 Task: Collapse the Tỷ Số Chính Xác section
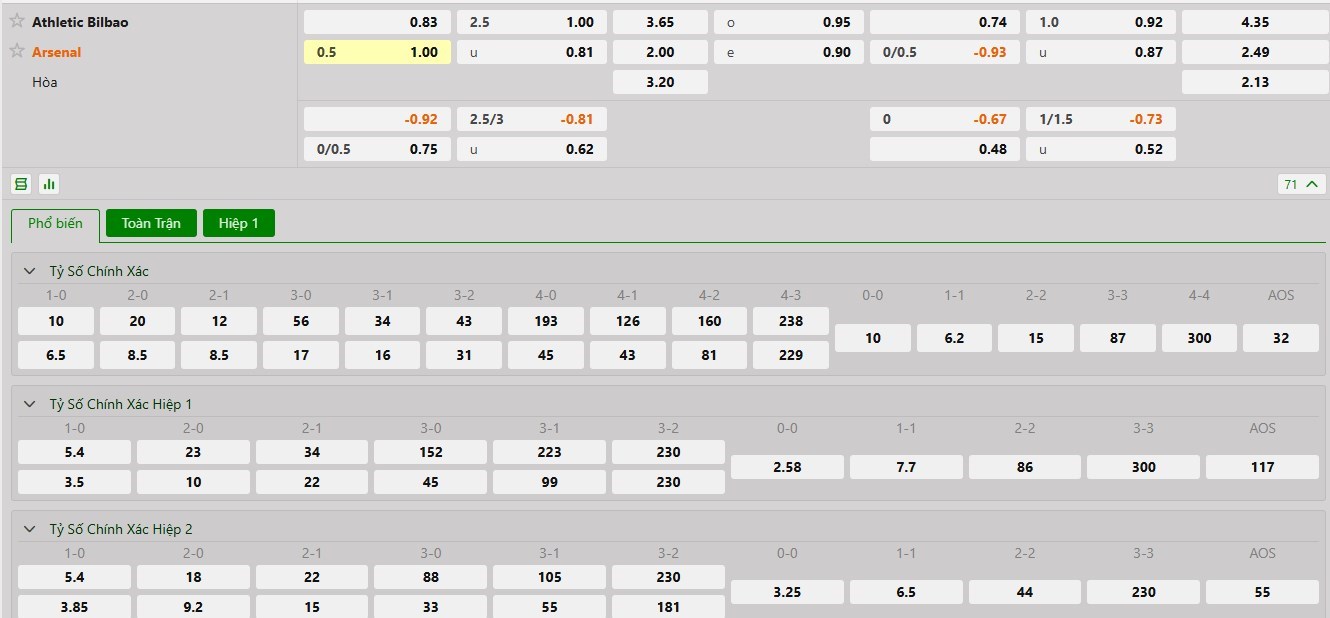click(30, 271)
